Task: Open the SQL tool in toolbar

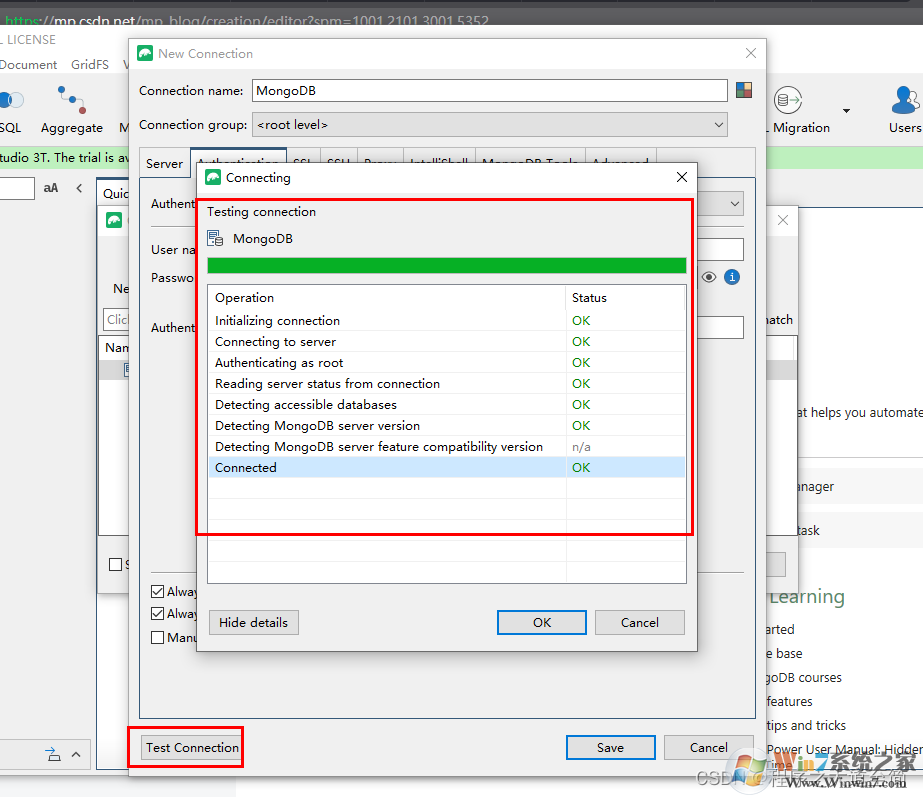Action: pyautogui.click(x=10, y=110)
